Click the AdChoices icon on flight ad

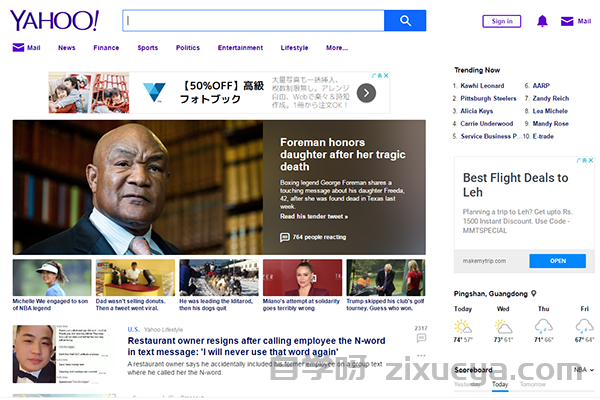click(582, 160)
